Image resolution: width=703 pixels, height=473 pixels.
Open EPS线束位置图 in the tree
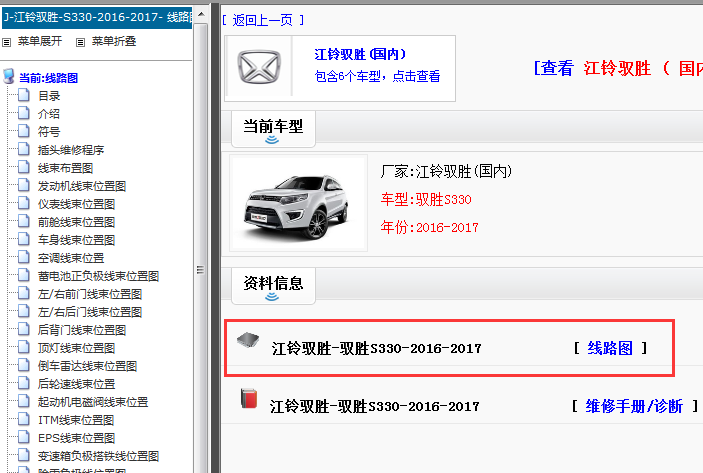(77, 438)
